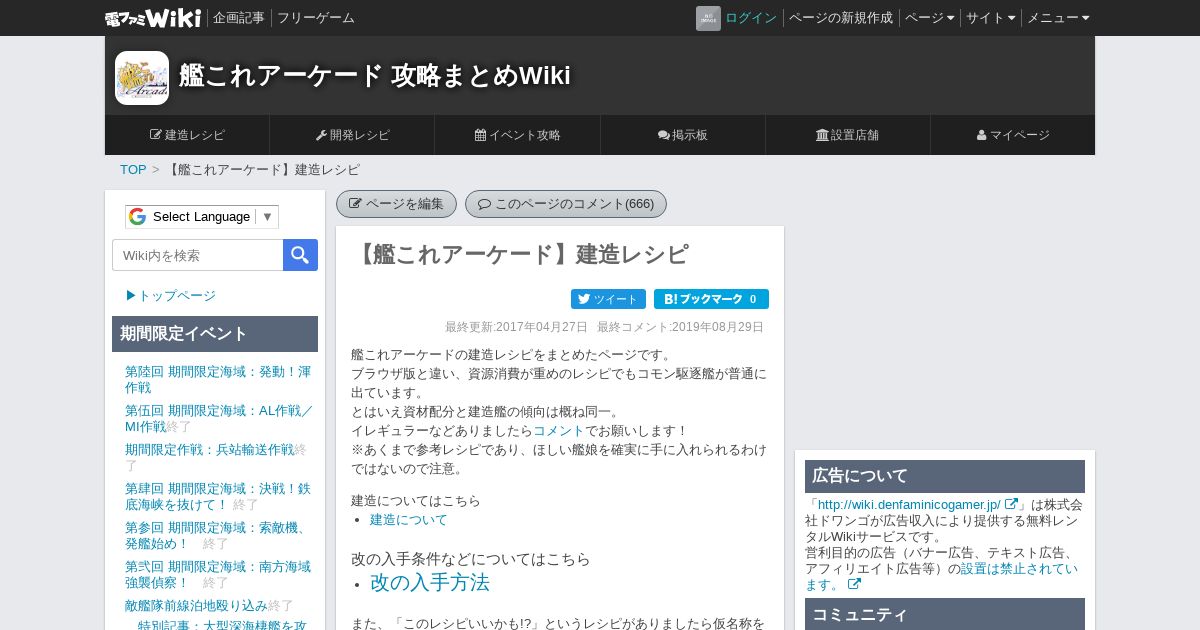Open 第陸回 期間限定海域：発動！渾作戦
The height and width of the screenshot is (630, 1200).
pos(218,379)
